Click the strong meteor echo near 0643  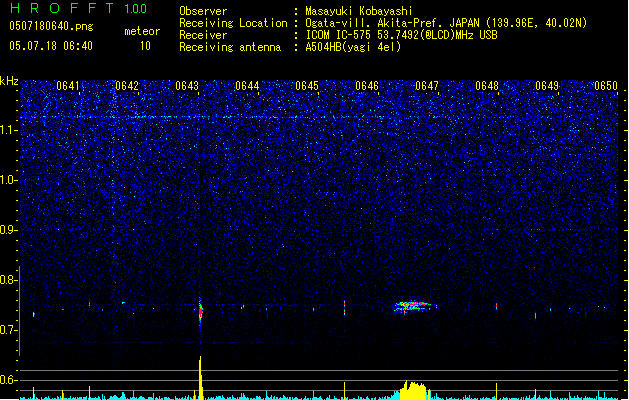(201, 311)
